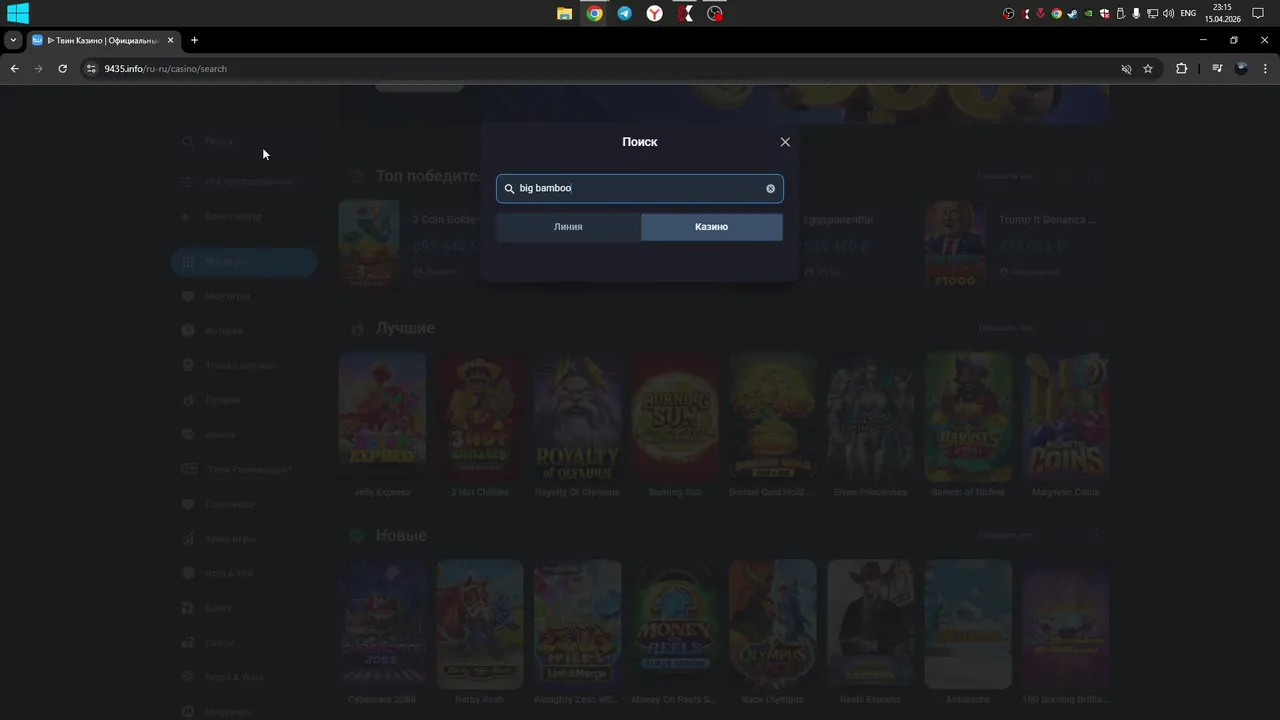Viewport: 1280px width, 720px height.
Task: Open the Derby Rush game thumbnail
Action: tap(479, 624)
